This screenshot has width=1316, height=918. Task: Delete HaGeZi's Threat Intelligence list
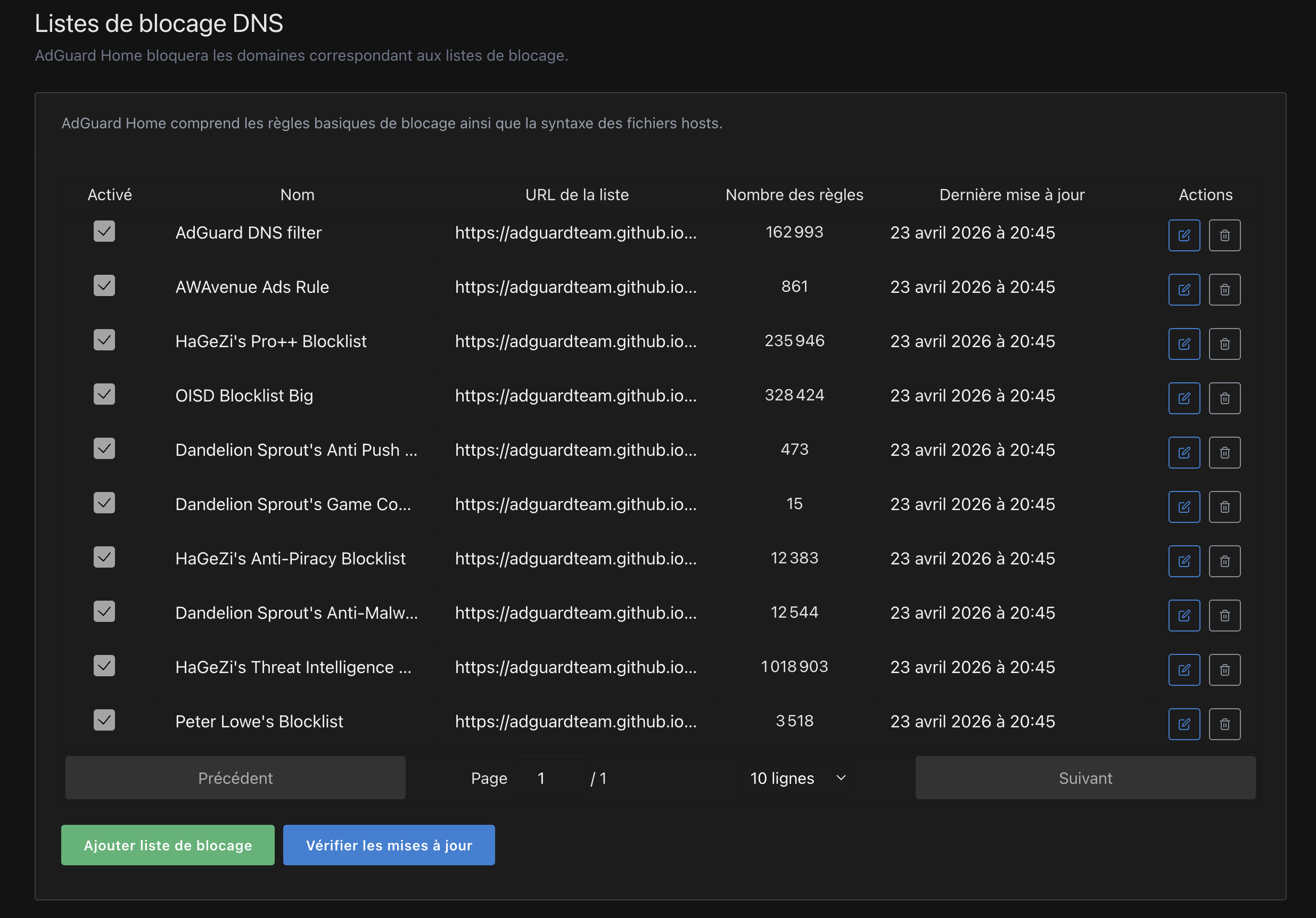pyautogui.click(x=1225, y=670)
